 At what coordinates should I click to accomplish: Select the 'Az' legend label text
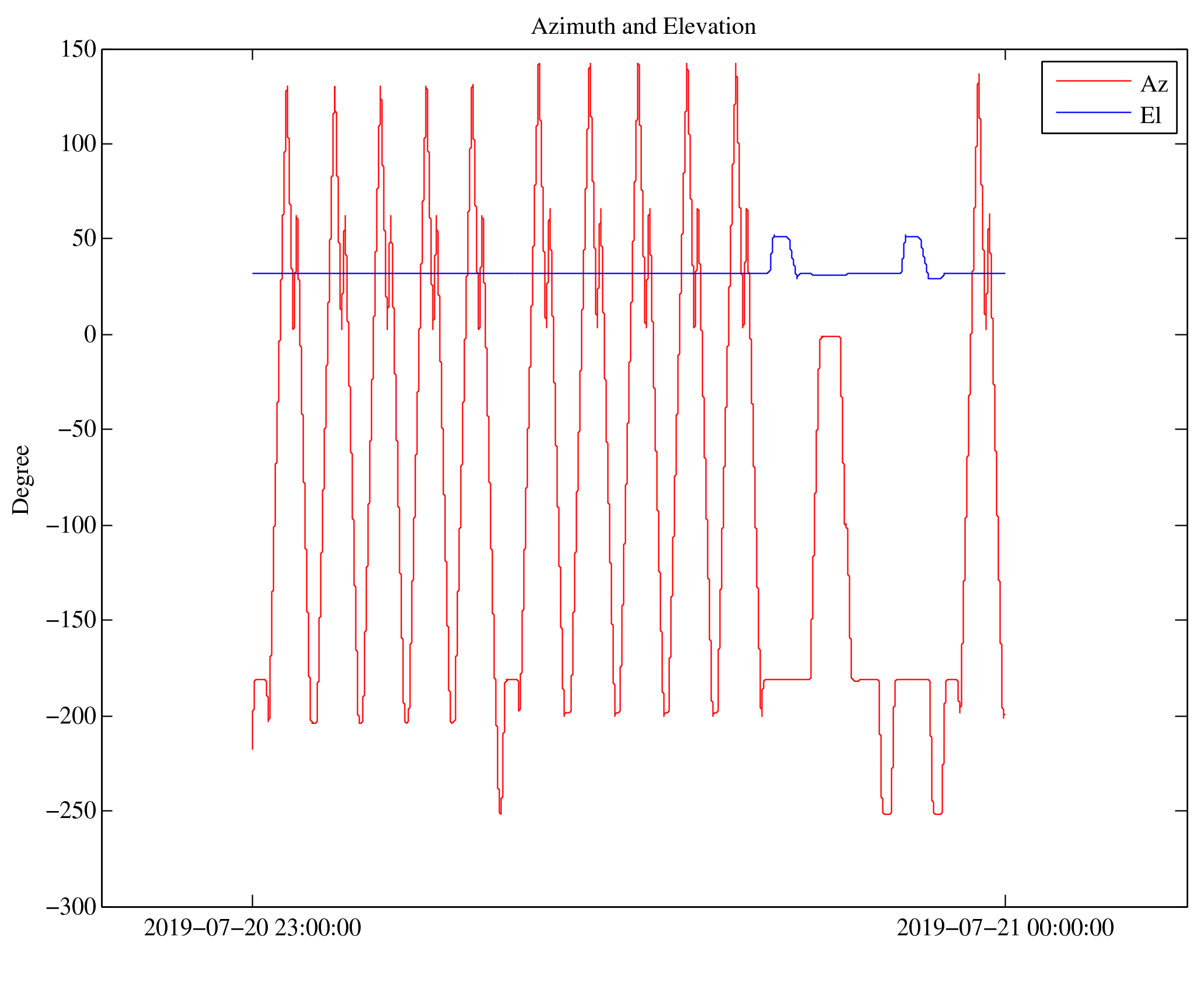(1153, 85)
